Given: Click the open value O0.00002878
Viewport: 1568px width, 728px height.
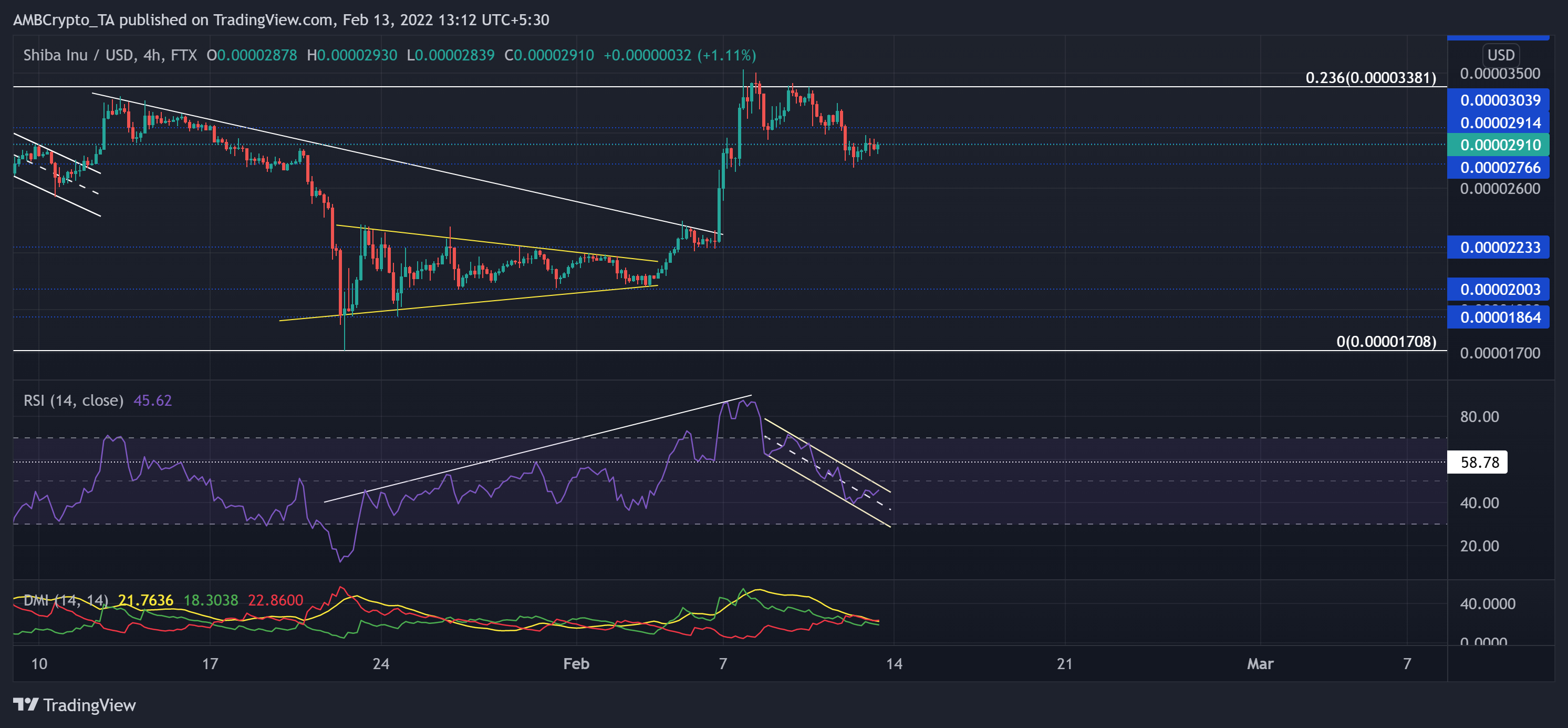Looking at the screenshot, I should tap(252, 55).
